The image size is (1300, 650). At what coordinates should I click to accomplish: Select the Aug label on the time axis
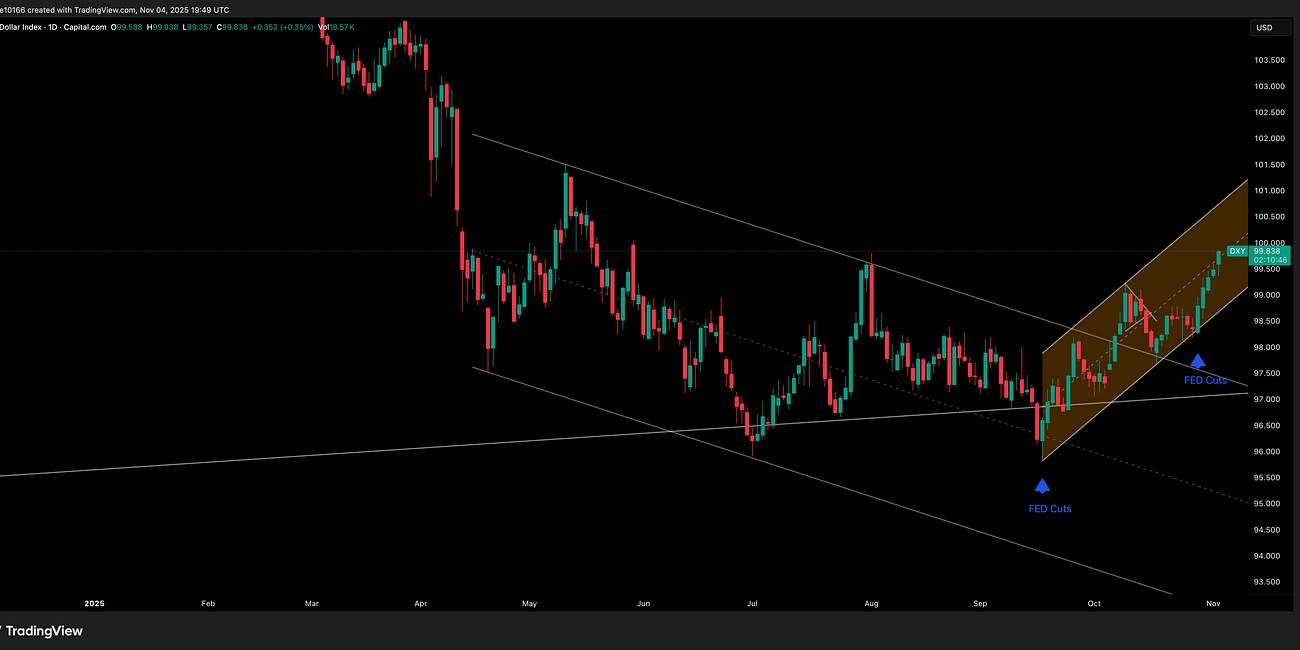click(871, 603)
